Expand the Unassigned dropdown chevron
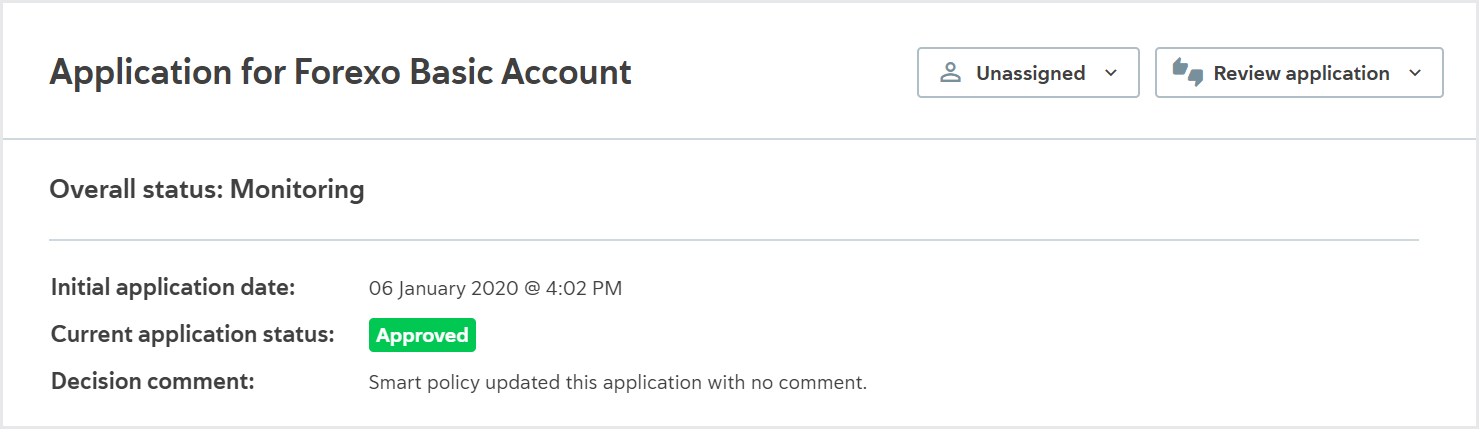The image size is (1479, 429). point(1110,73)
